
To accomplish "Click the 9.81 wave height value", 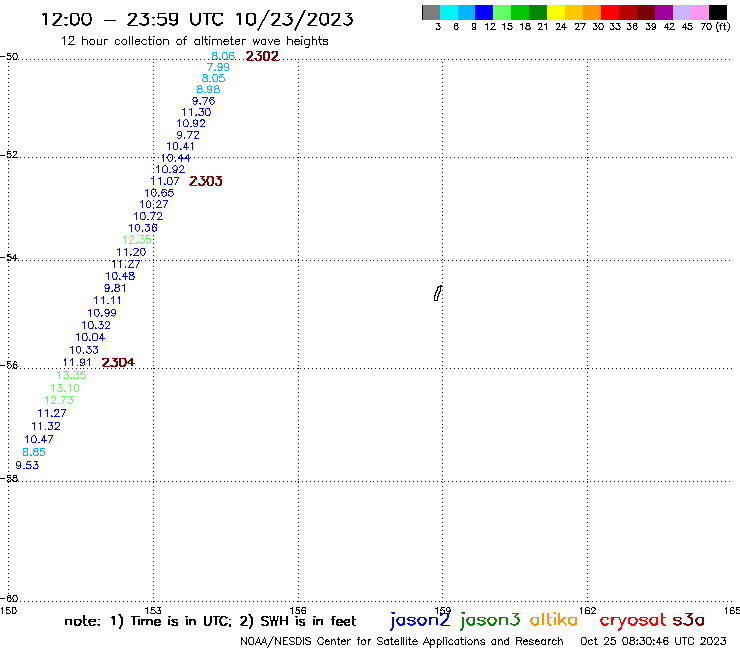I will pyautogui.click(x=115, y=288).
